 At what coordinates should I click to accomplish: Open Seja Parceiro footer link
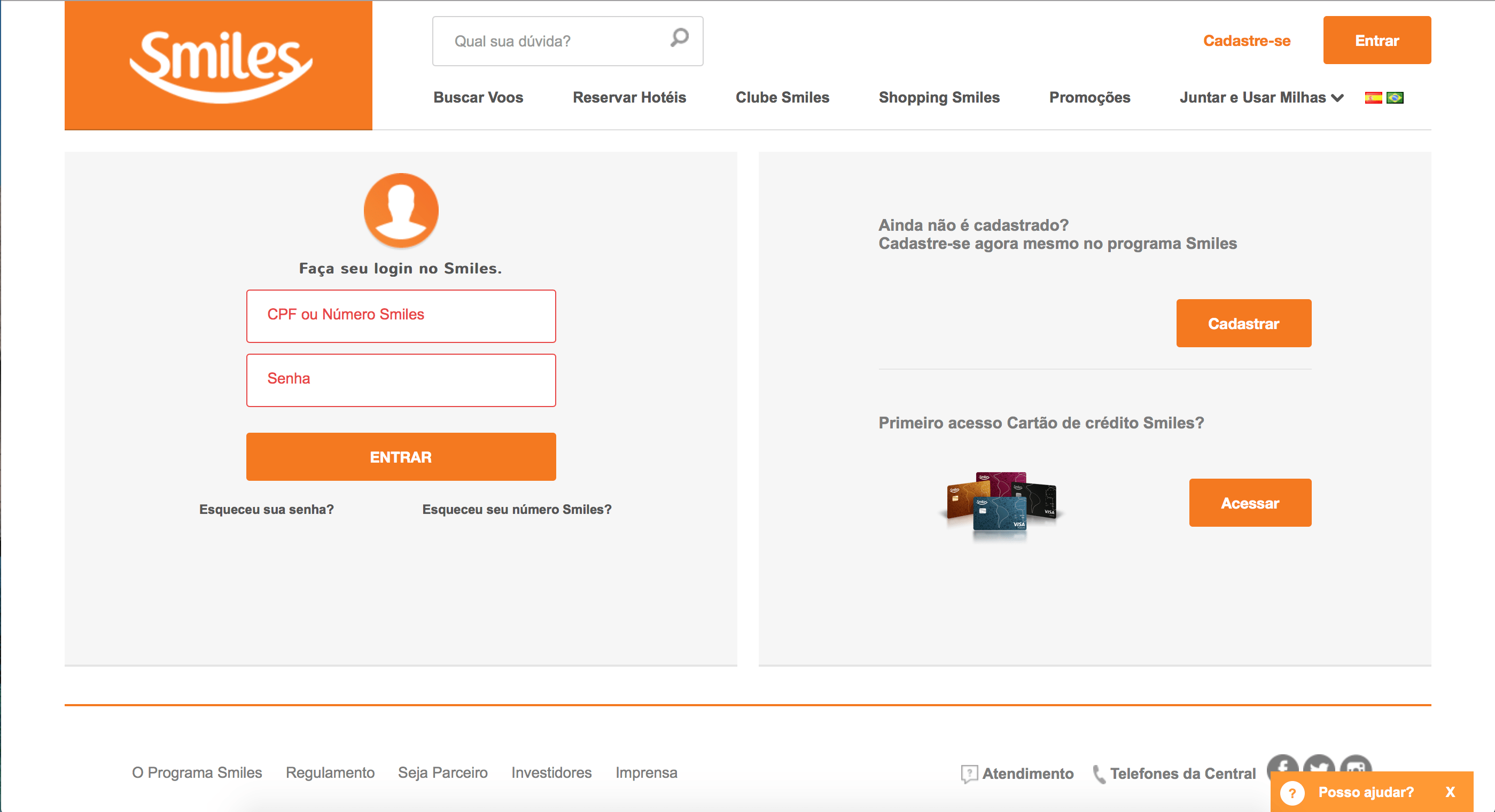tap(442, 772)
